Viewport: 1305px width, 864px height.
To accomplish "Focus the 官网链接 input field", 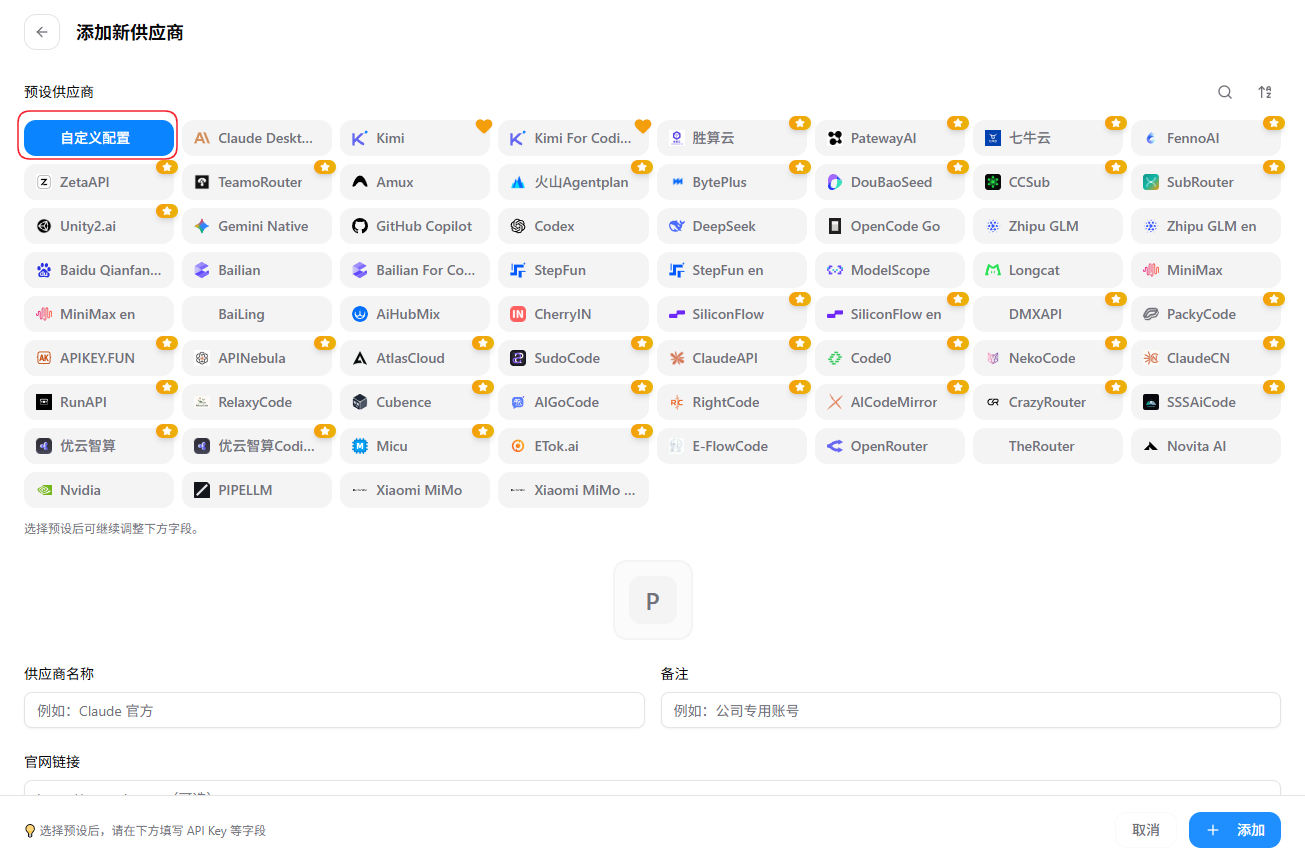I will (x=652, y=788).
